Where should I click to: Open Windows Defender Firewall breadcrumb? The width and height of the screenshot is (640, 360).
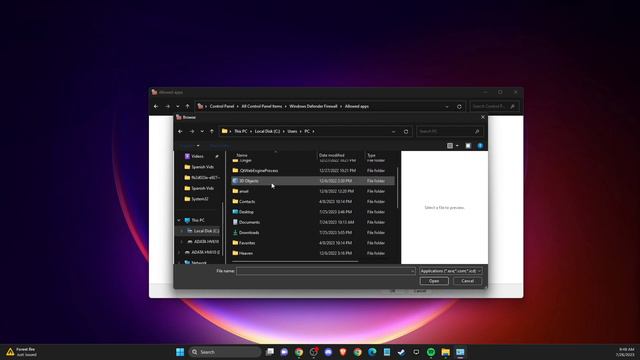tap(313, 107)
